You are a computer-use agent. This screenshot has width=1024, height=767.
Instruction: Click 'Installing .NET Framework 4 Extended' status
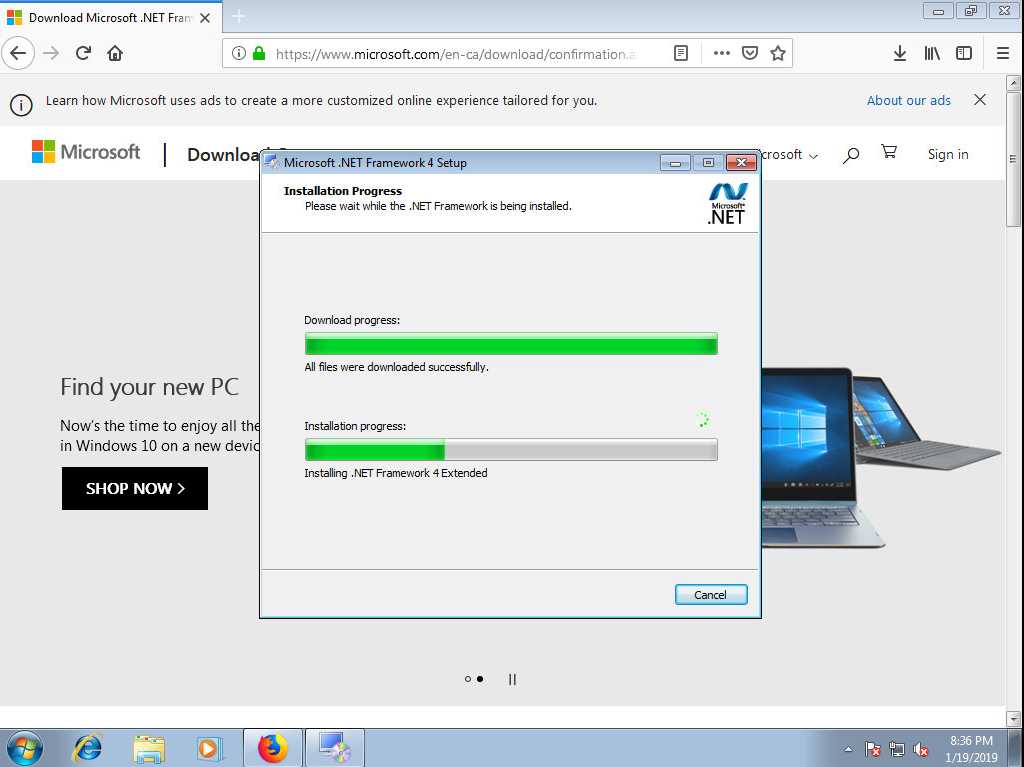[396, 473]
